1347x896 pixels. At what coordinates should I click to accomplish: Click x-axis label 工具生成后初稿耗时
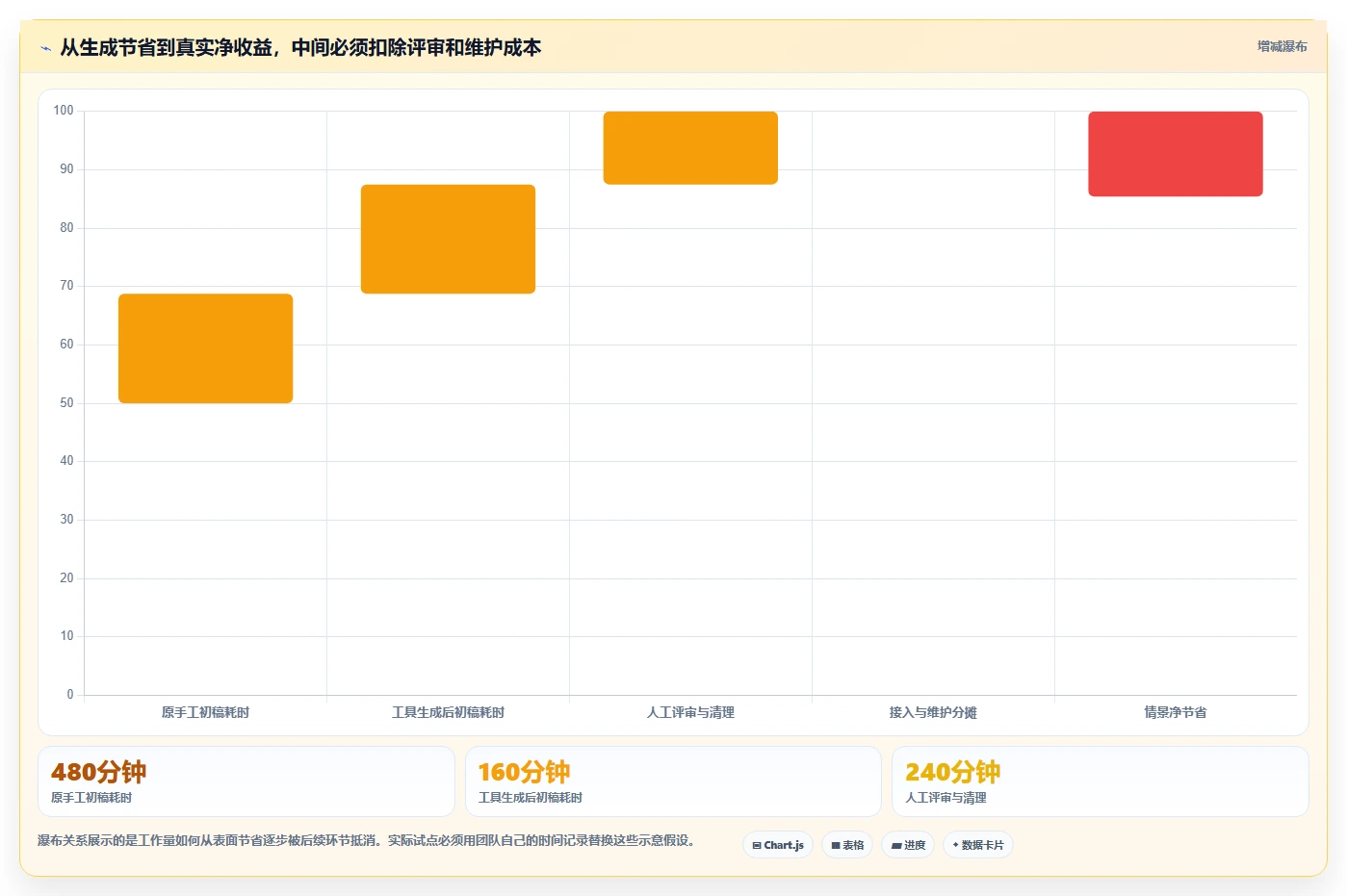[x=448, y=712]
